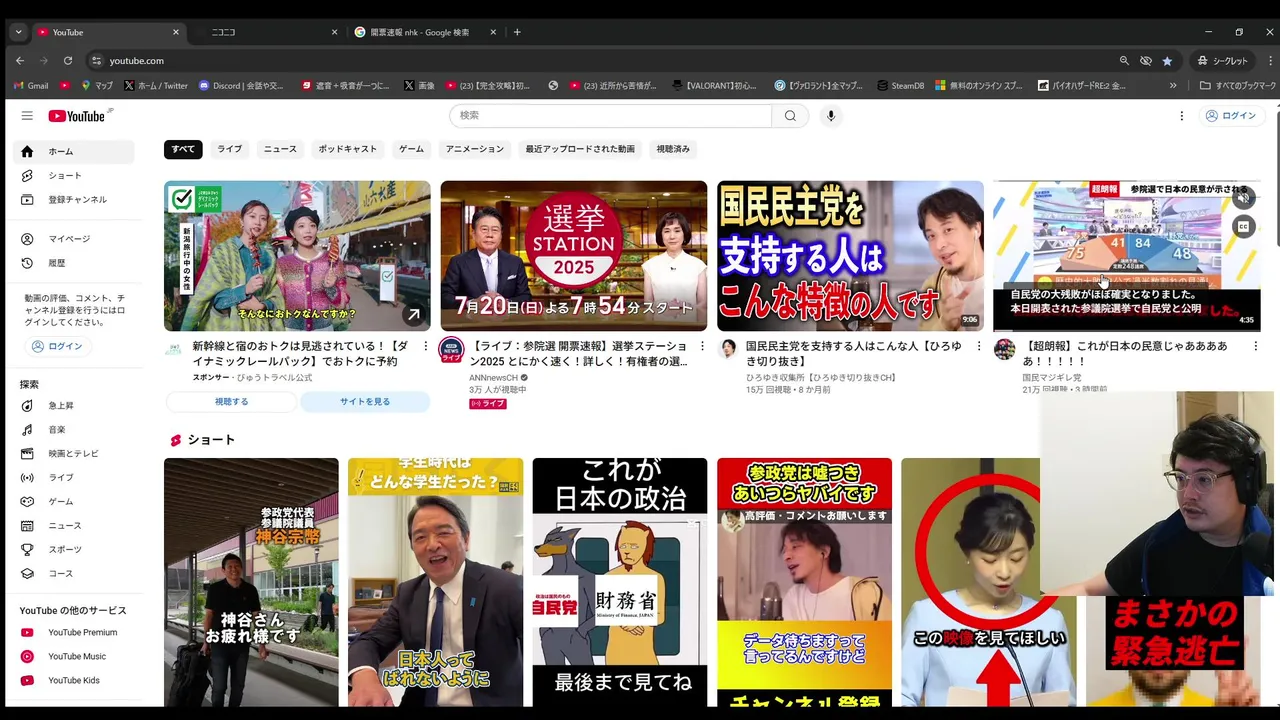1280x720 pixels.
Task: Click the YouTube logo
Action: [77, 116]
